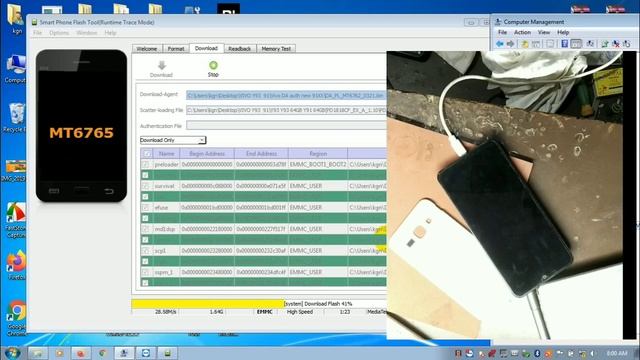Click the Bluetooth tray icon
This screenshot has height=360, width=640.
click(x=537, y=353)
